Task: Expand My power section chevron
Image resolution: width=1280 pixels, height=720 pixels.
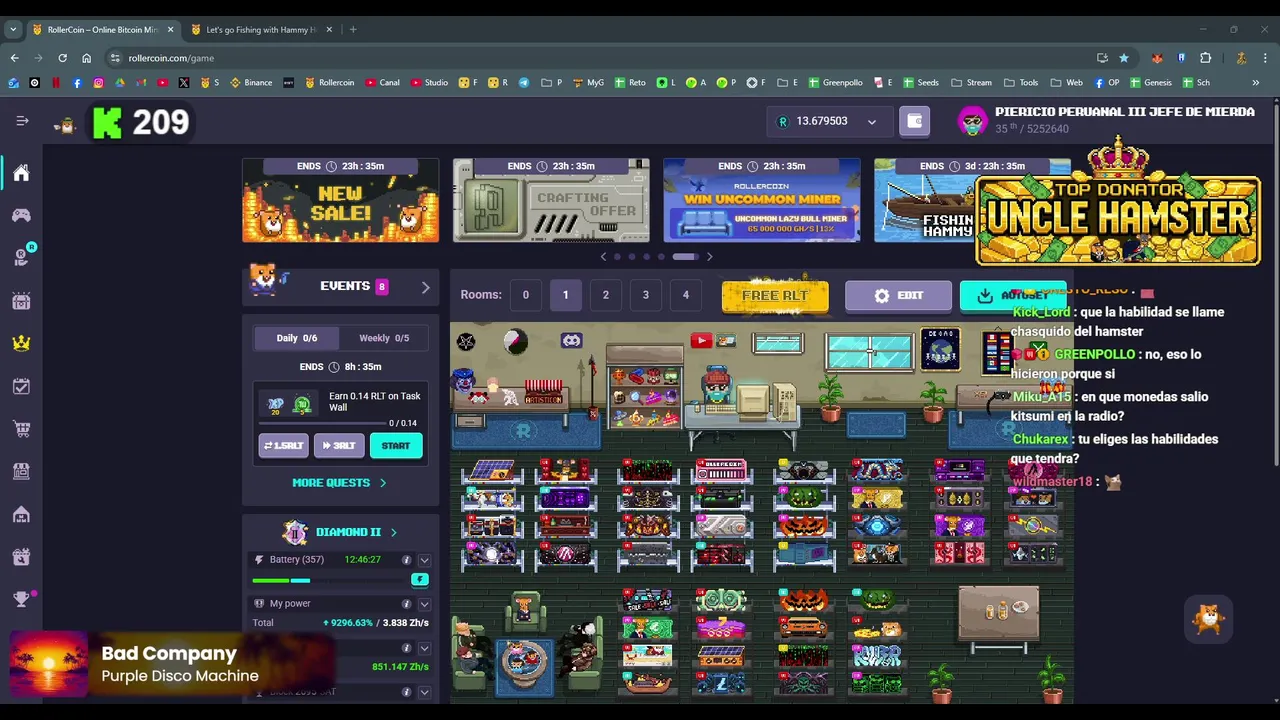Action: click(x=424, y=604)
